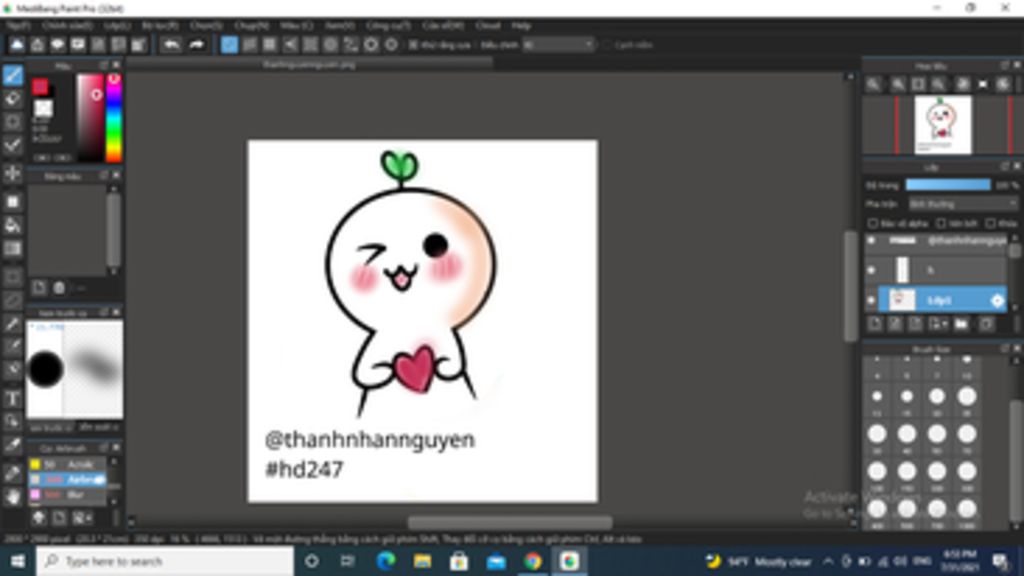The width and height of the screenshot is (1024, 576).
Task: Enable circle snap guide
Action: click(x=330, y=45)
